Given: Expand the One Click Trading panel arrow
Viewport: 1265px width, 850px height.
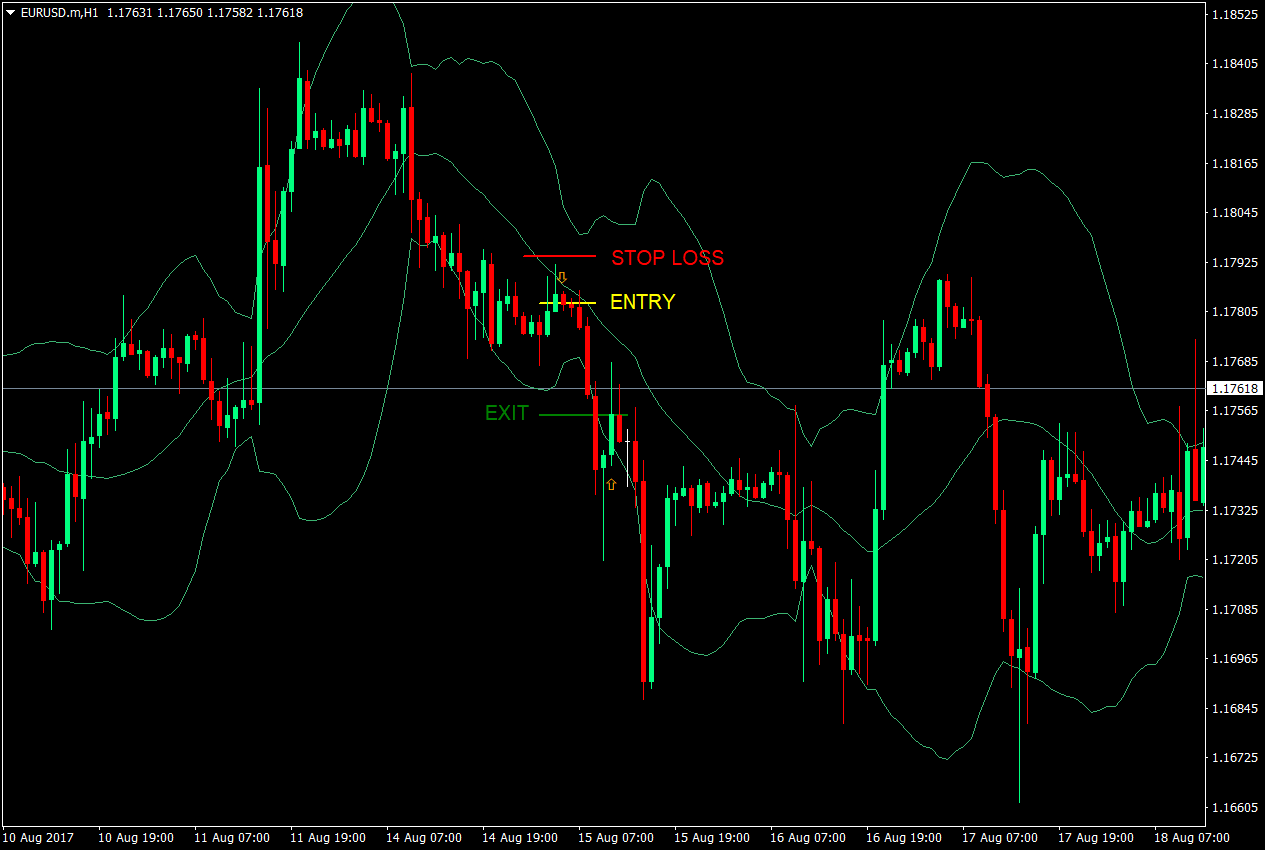Looking at the screenshot, I should pos(8,14).
